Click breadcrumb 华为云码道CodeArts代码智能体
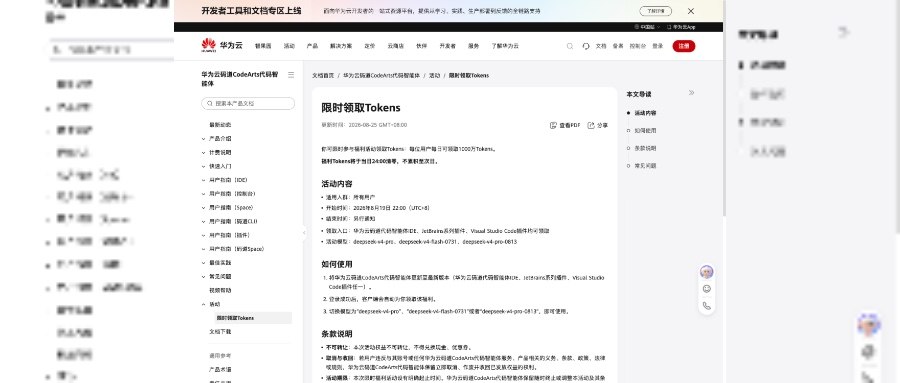The width and height of the screenshot is (900, 383). (x=382, y=76)
